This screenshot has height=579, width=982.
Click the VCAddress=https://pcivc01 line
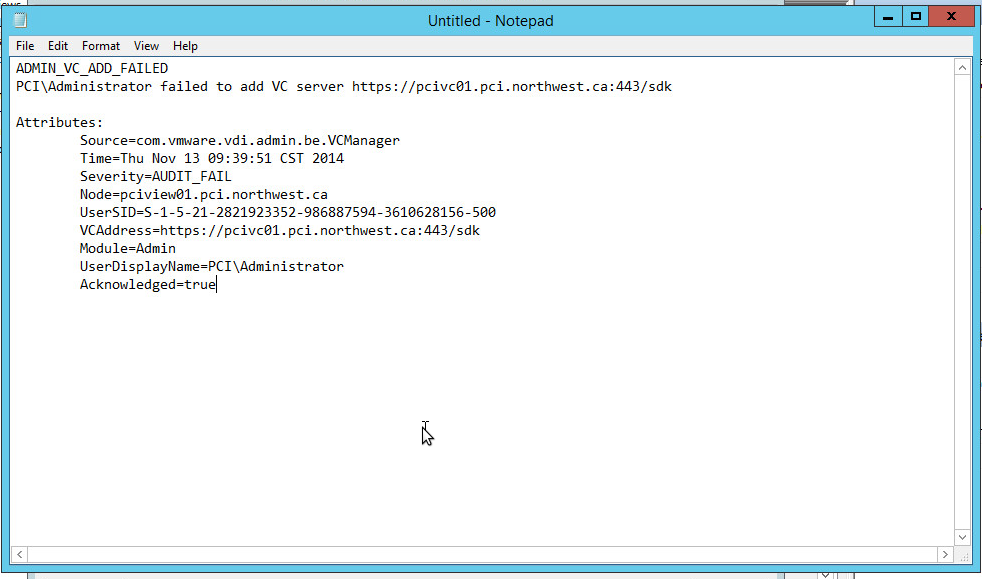coord(280,231)
